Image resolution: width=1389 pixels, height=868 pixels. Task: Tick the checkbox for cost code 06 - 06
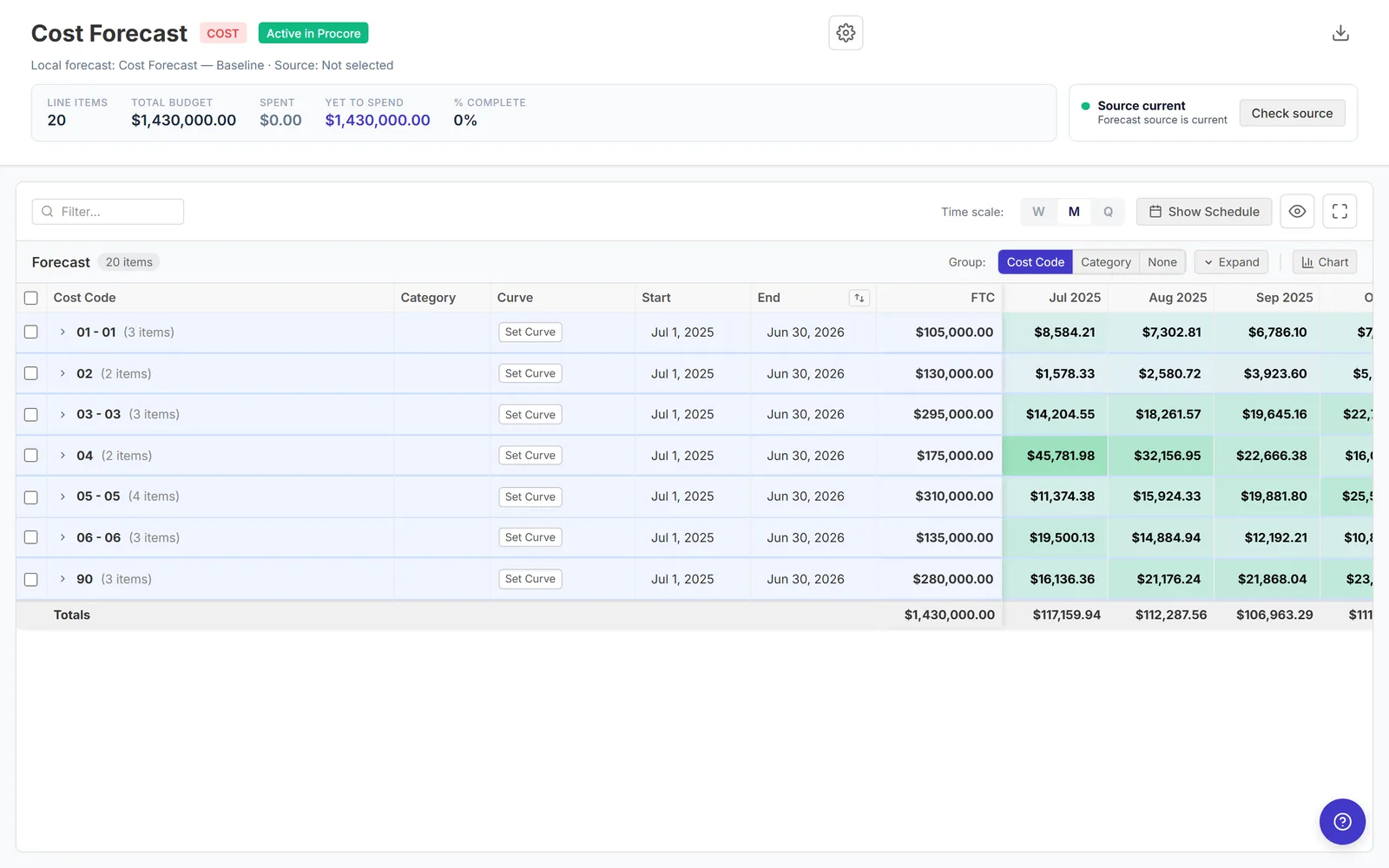pyautogui.click(x=31, y=537)
